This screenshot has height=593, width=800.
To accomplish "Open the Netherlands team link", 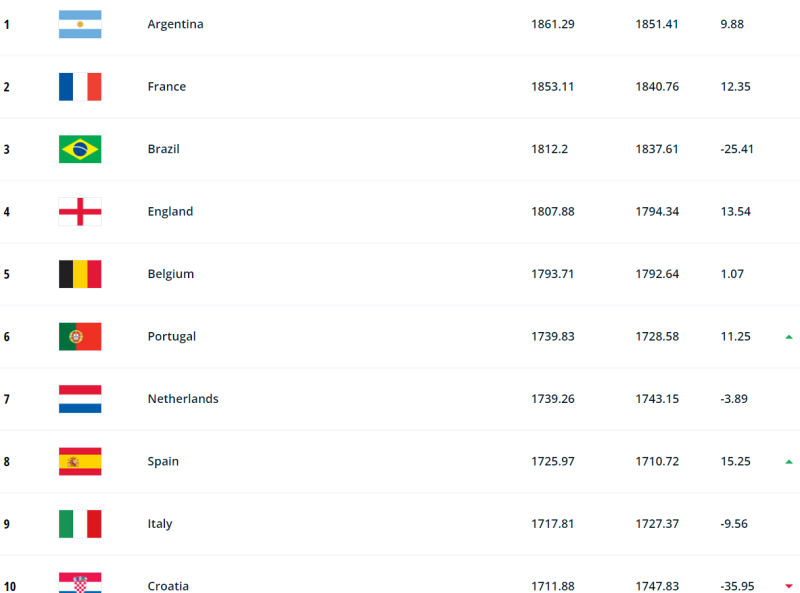I will pos(183,399).
